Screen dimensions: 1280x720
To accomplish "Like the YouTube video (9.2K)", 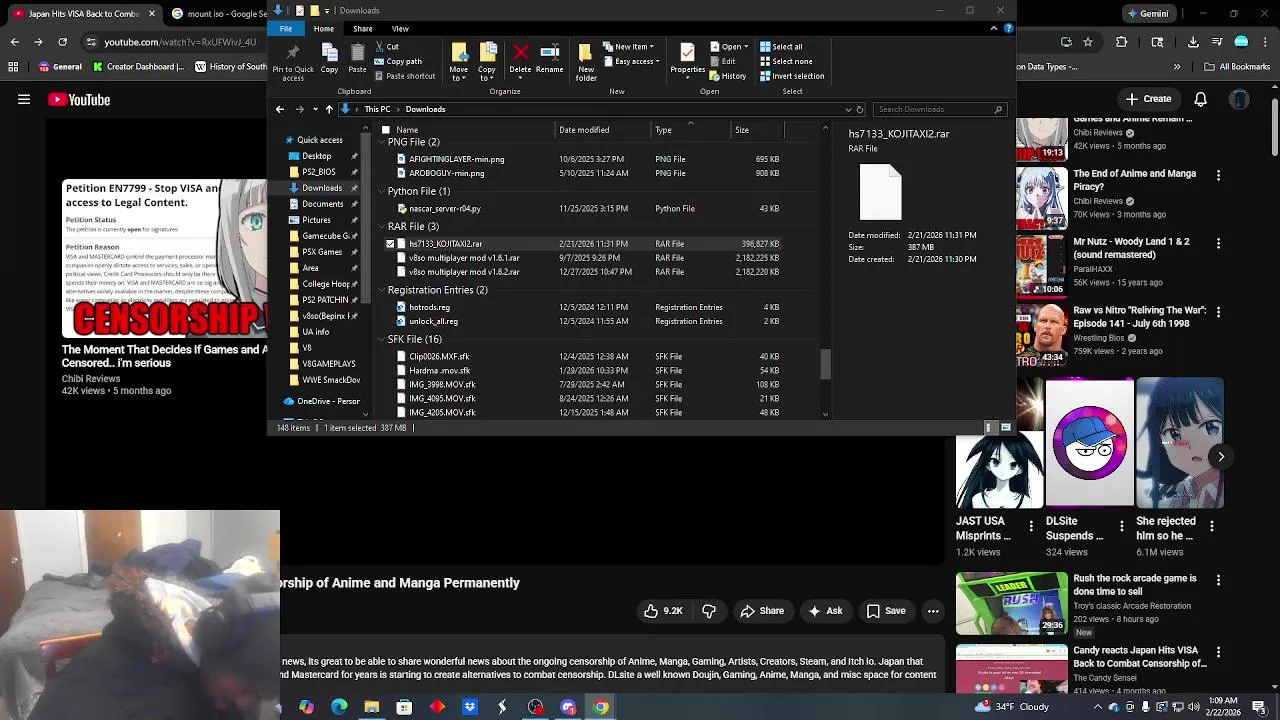I will click(662, 611).
